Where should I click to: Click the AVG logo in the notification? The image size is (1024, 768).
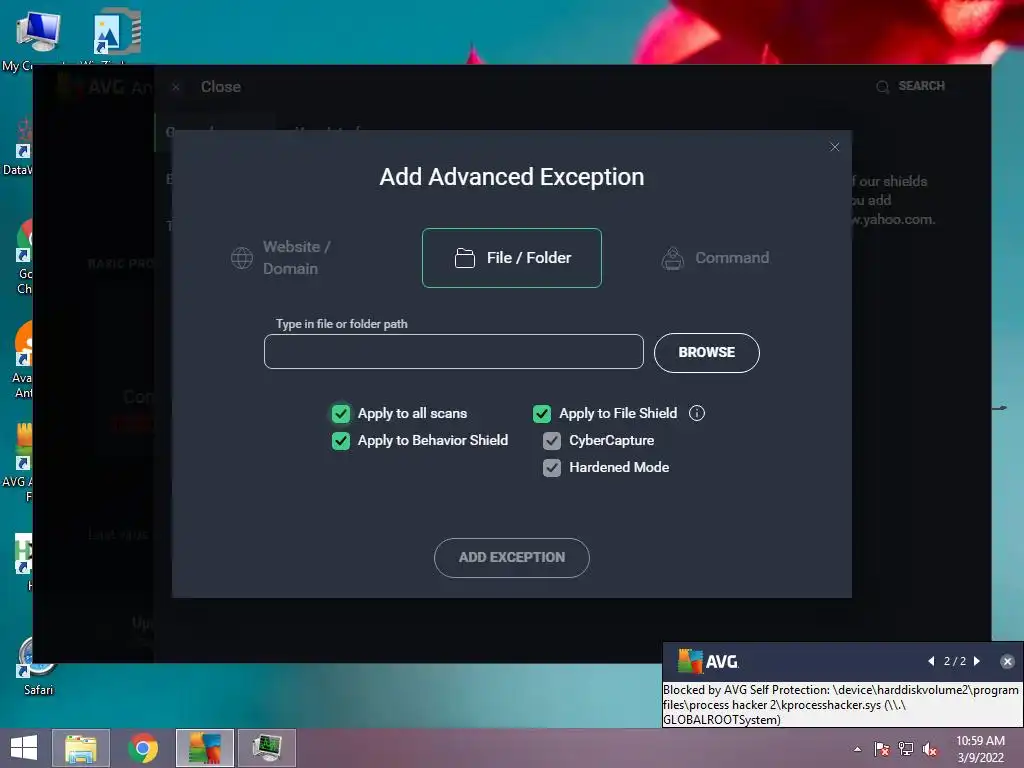pos(708,662)
